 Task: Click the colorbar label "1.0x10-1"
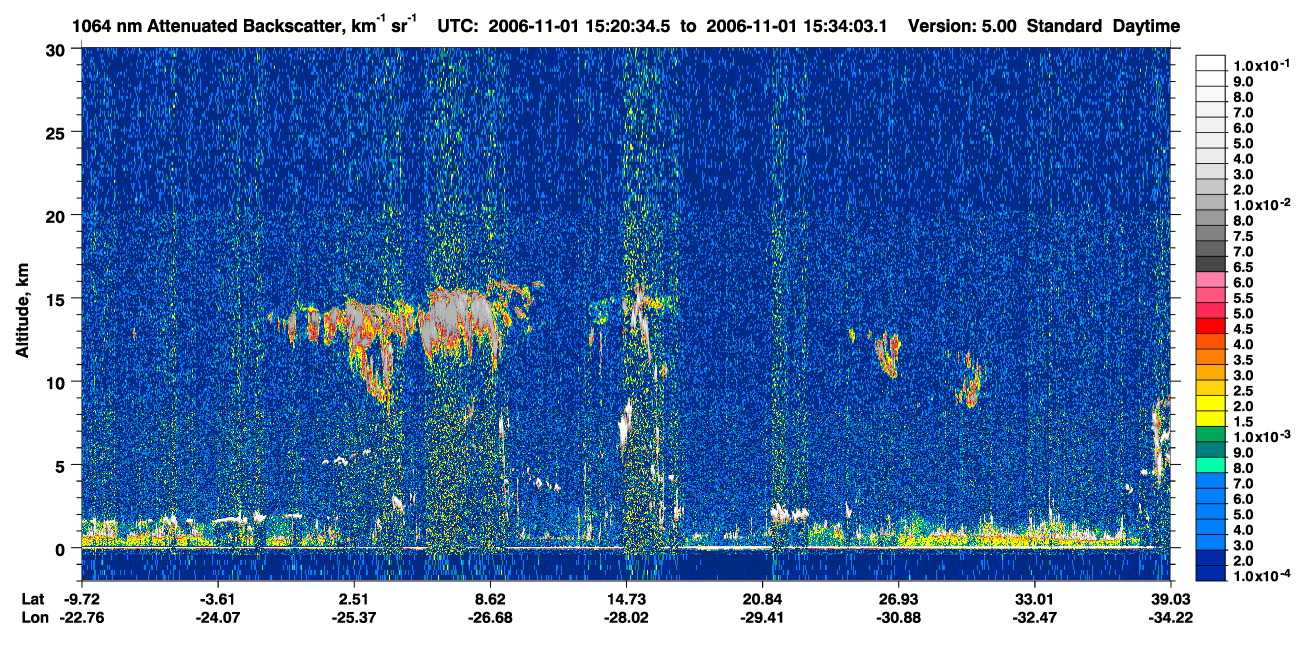1261,65
